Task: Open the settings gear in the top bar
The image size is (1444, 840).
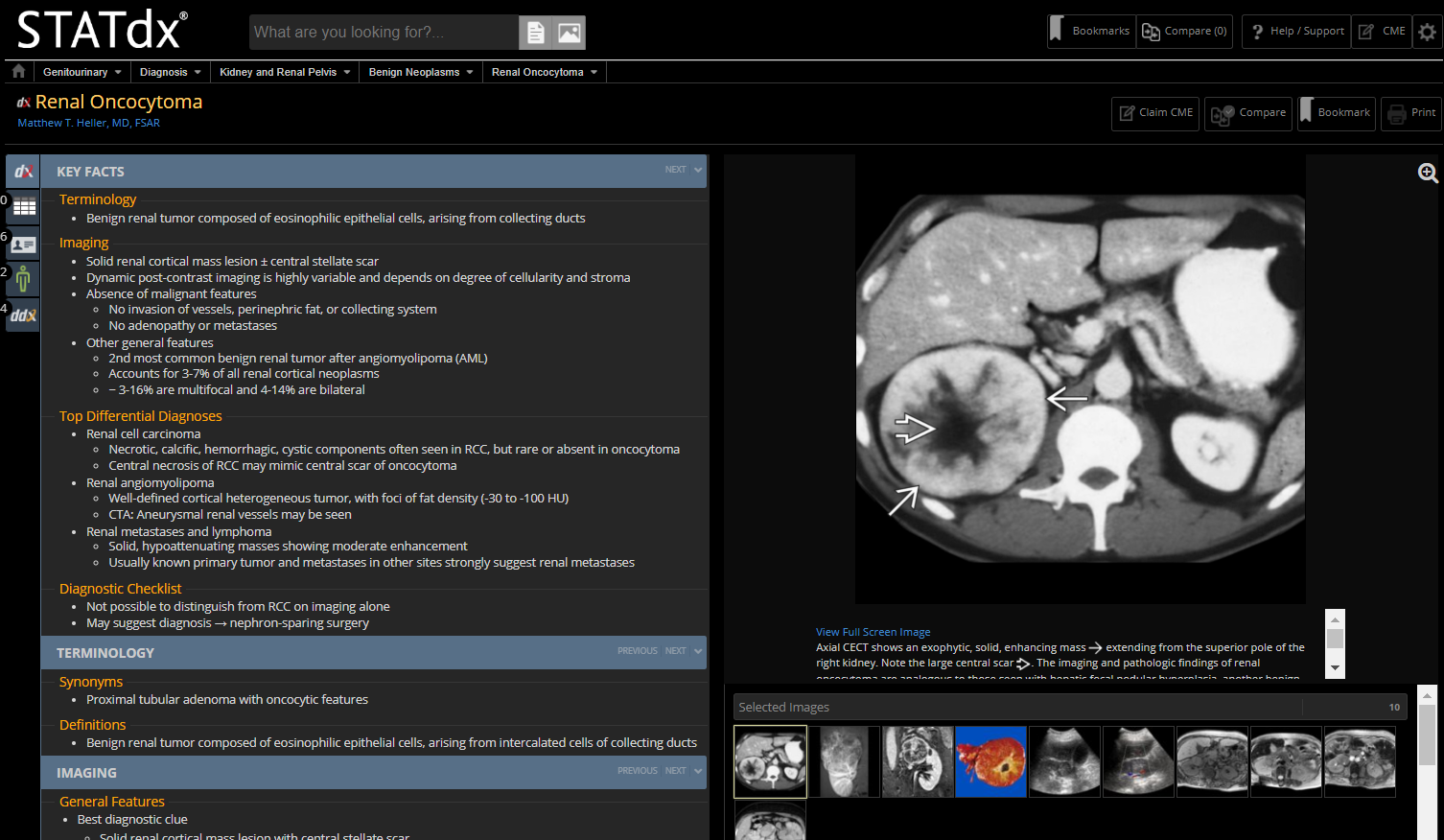Action: (x=1427, y=32)
